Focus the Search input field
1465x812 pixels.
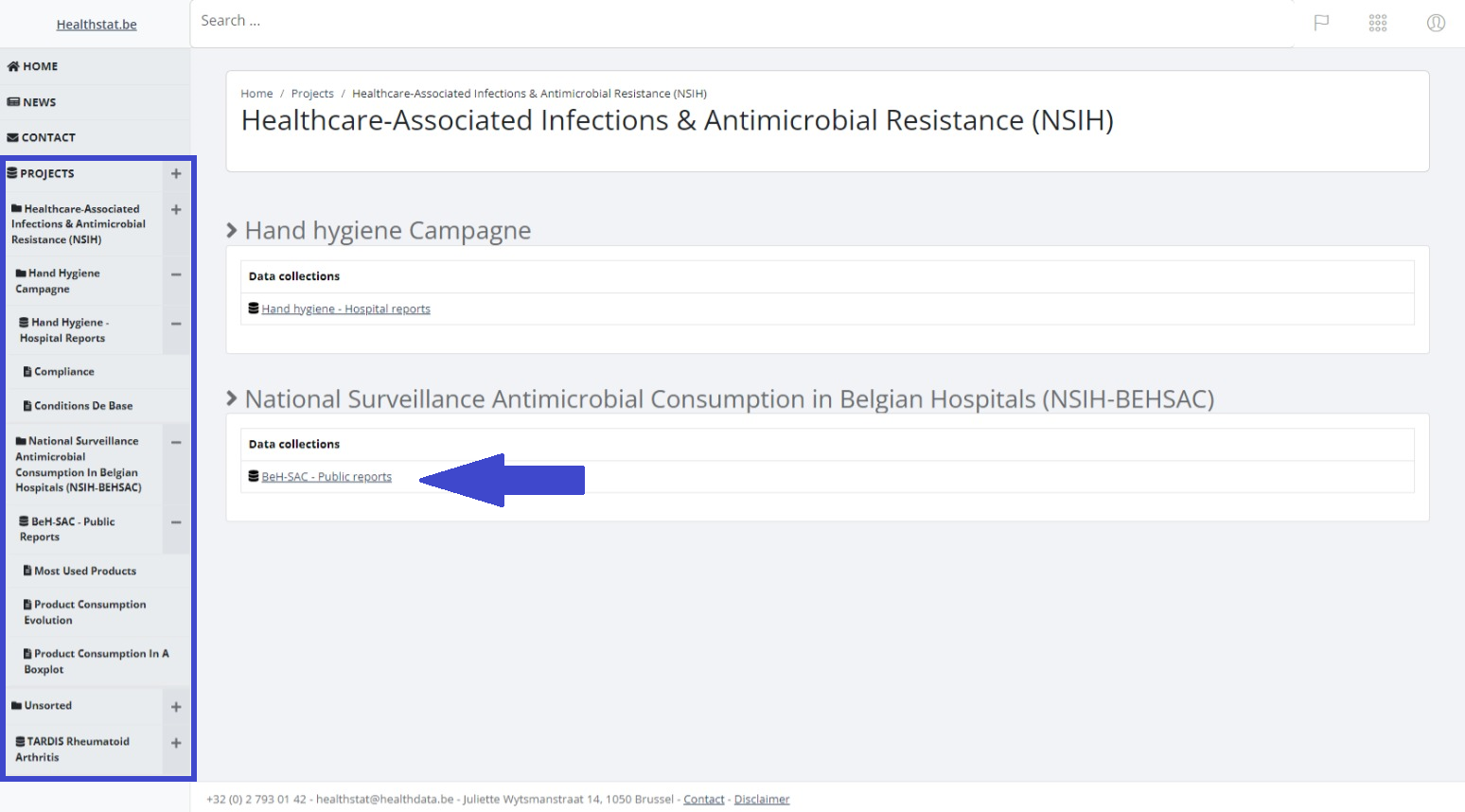[738, 21]
